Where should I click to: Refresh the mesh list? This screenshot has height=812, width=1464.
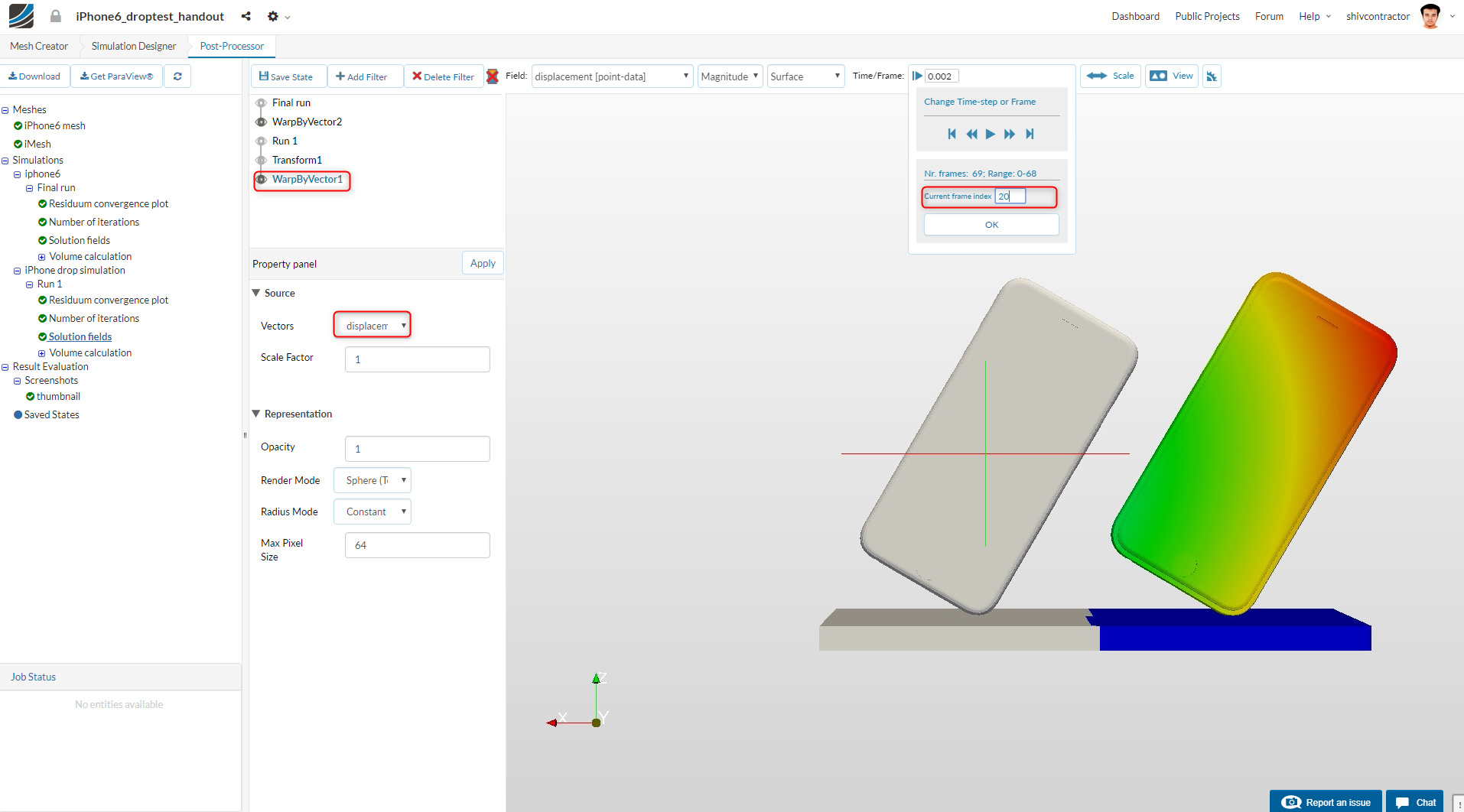[x=177, y=76]
